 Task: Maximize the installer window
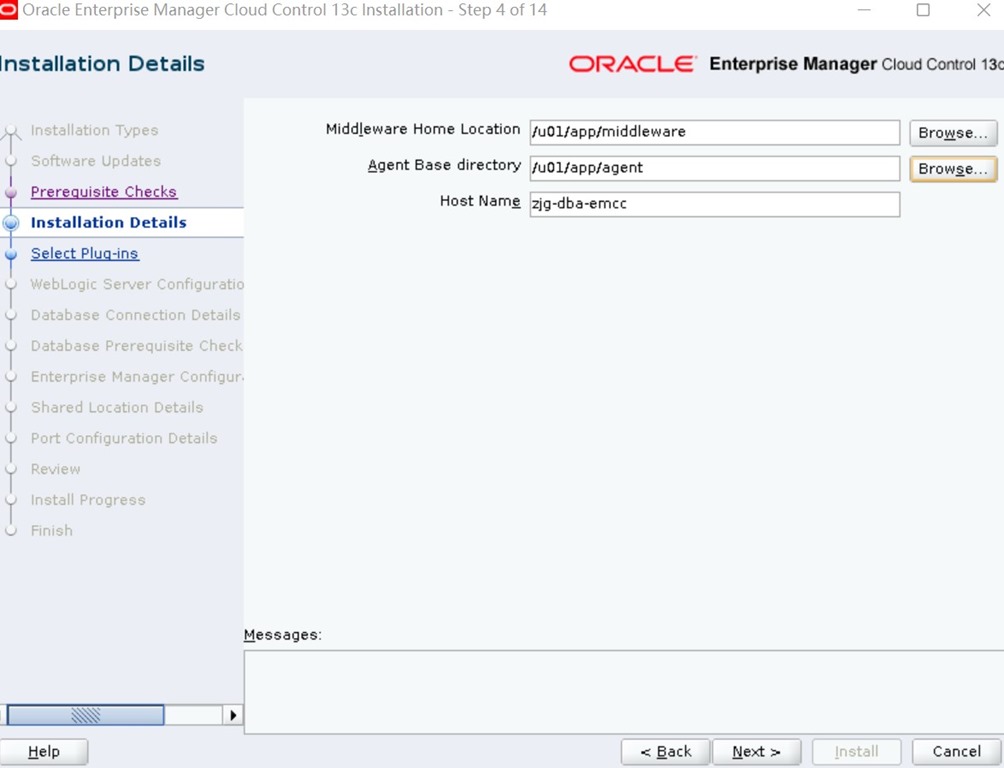(923, 10)
